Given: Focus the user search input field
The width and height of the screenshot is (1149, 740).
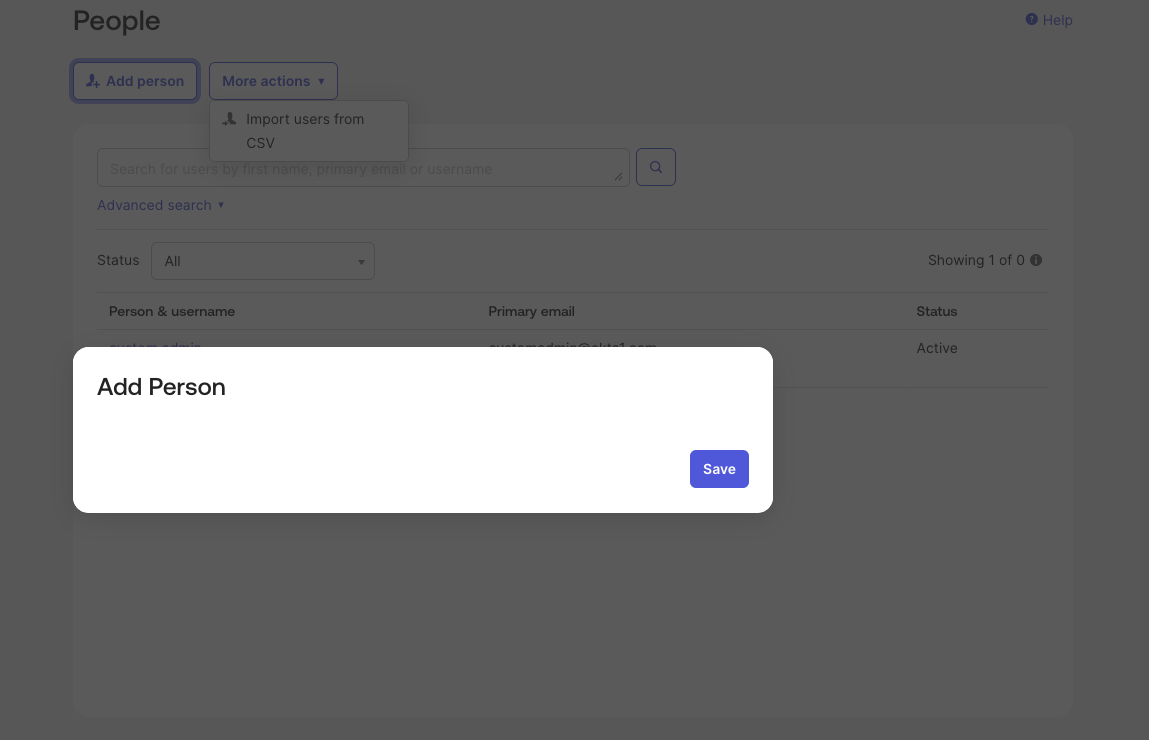Looking at the screenshot, I should coord(363,168).
